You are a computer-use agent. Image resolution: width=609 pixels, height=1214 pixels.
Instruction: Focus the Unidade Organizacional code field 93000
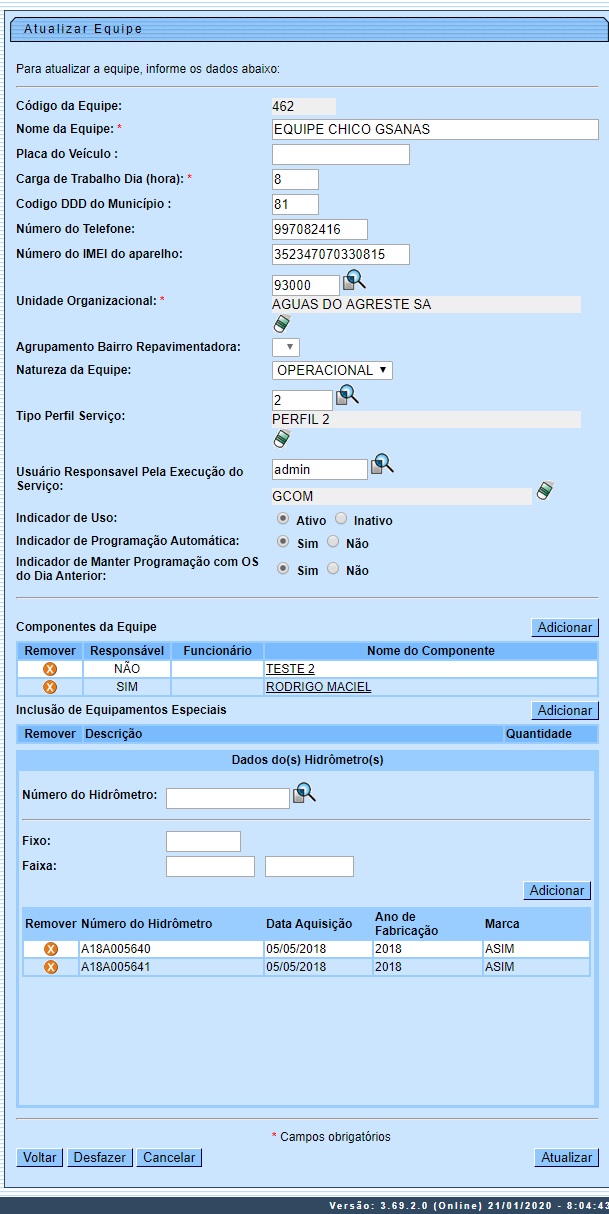(306, 285)
